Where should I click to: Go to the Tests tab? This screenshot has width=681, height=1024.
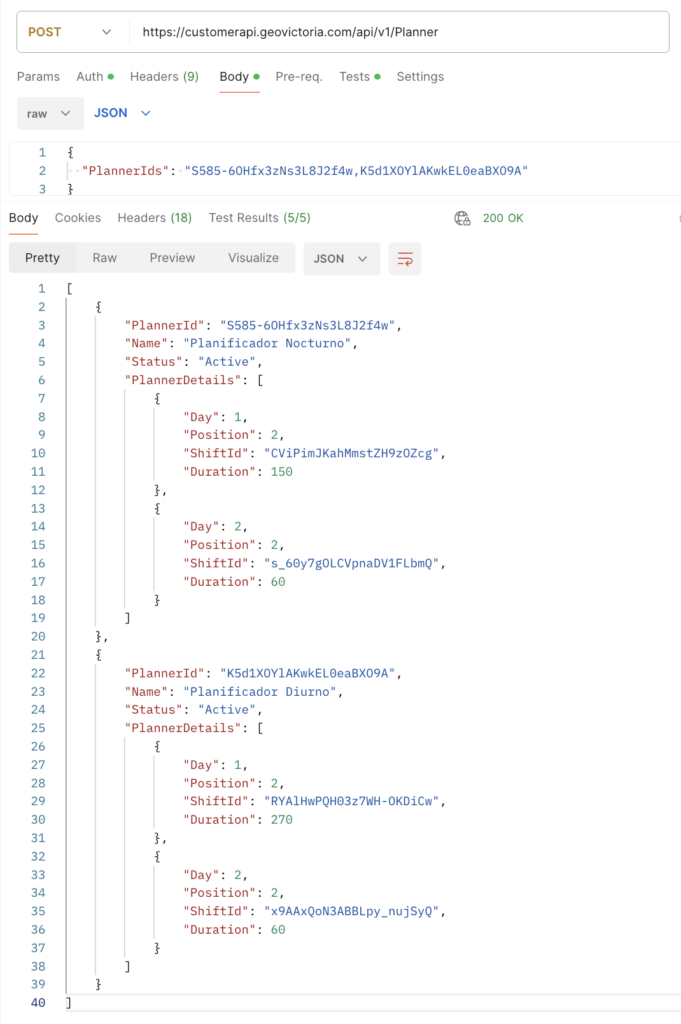(x=359, y=77)
